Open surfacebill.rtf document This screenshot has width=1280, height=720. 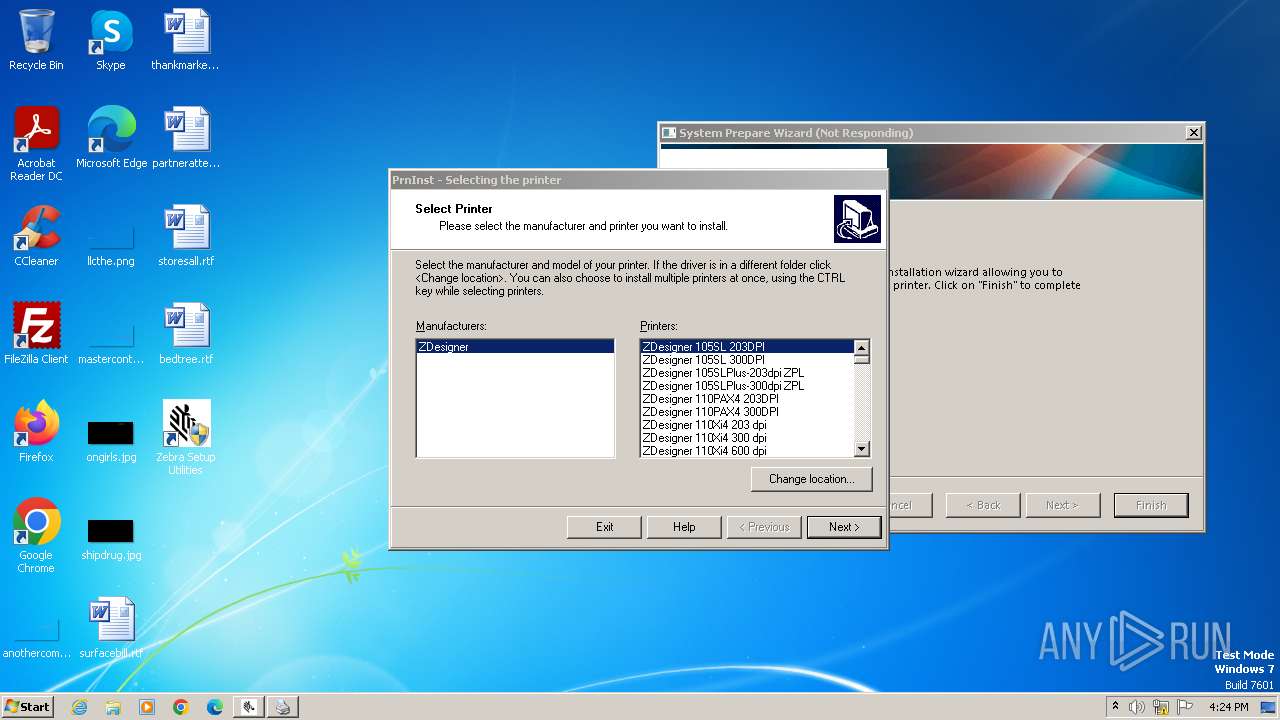[111, 628]
